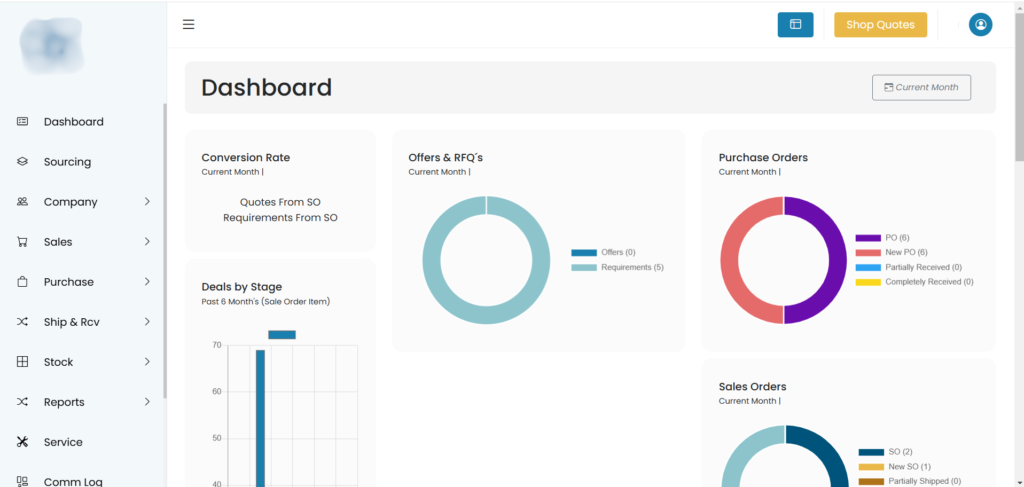Screen dimensions: 1024x487
Task: Click the Sales Orders card title
Action: coord(752,386)
